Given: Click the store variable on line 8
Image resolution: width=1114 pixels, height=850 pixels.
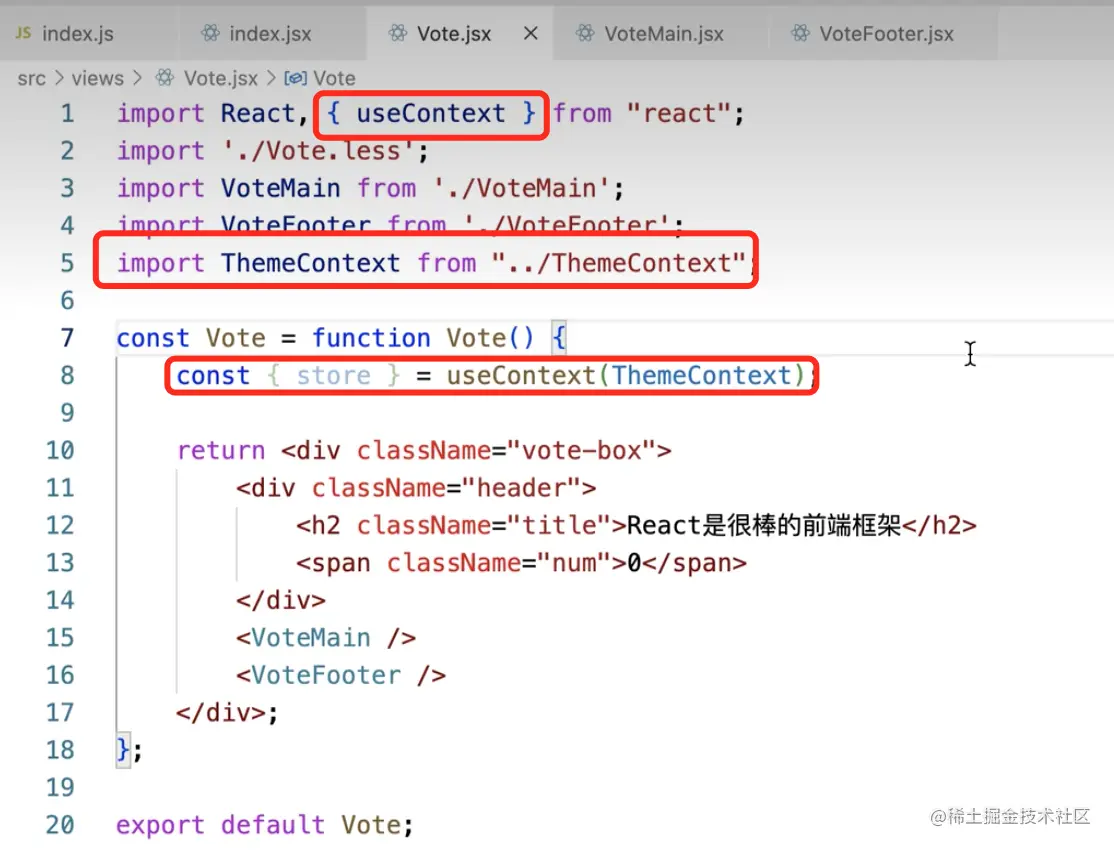Looking at the screenshot, I should (x=333, y=376).
